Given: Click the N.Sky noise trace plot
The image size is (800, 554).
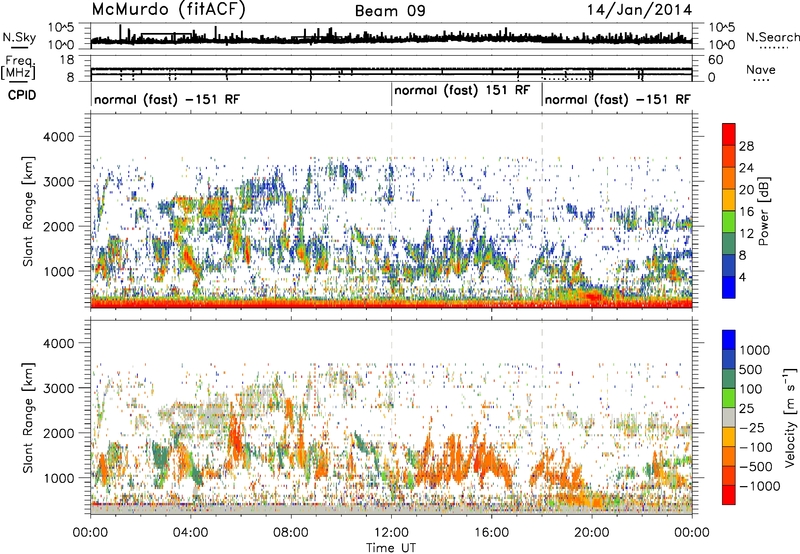Looking at the screenshot, I should (x=391, y=36).
